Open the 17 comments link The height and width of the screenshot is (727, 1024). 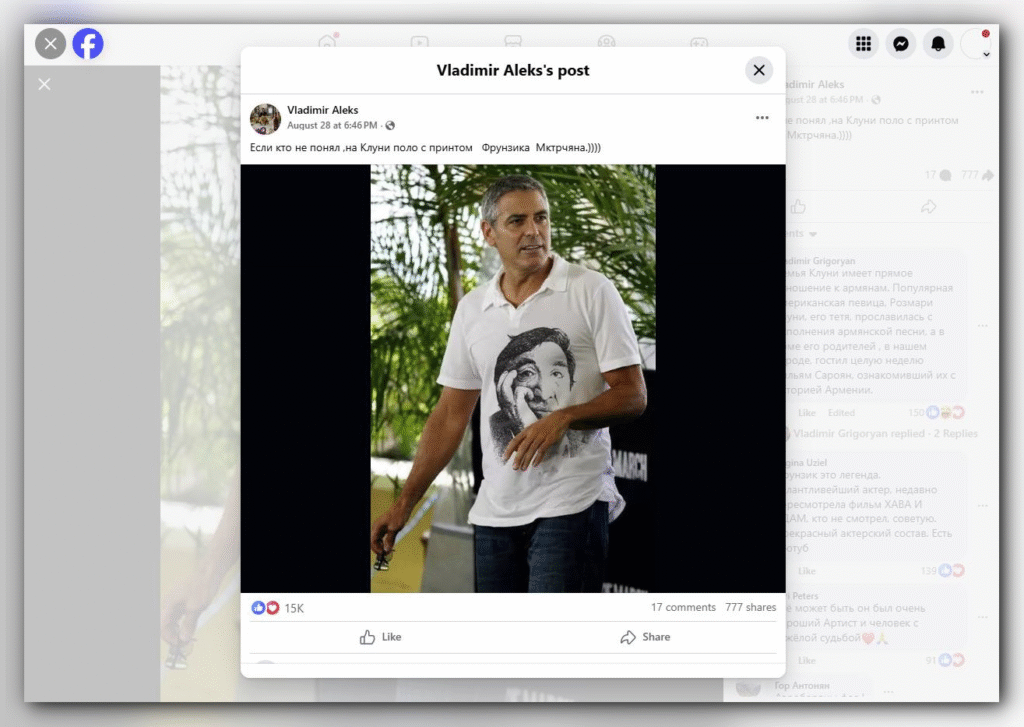click(x=683, y=607)
